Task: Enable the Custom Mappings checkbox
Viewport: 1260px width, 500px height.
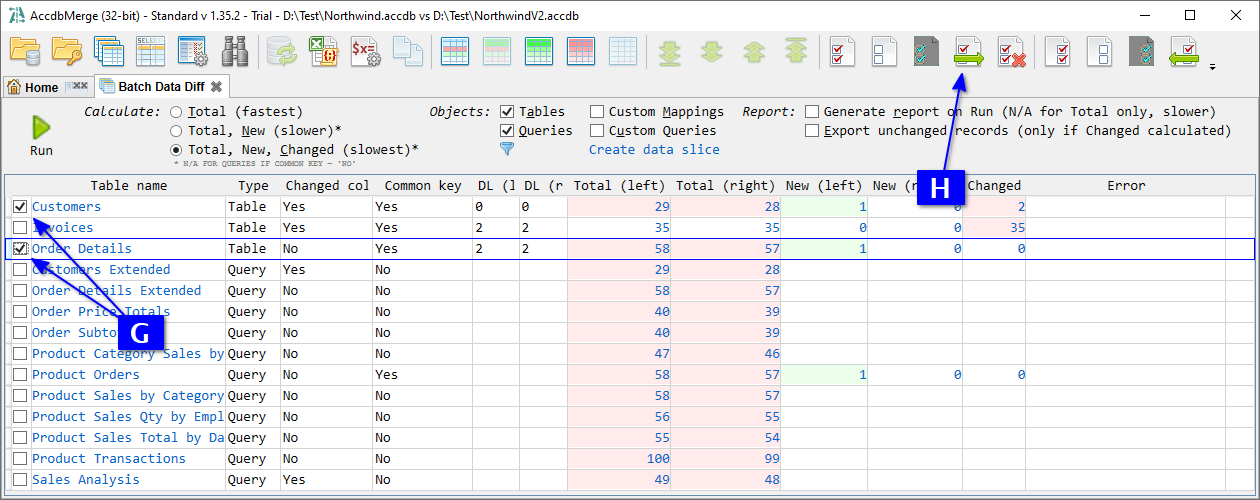Action: pos(597,112)
